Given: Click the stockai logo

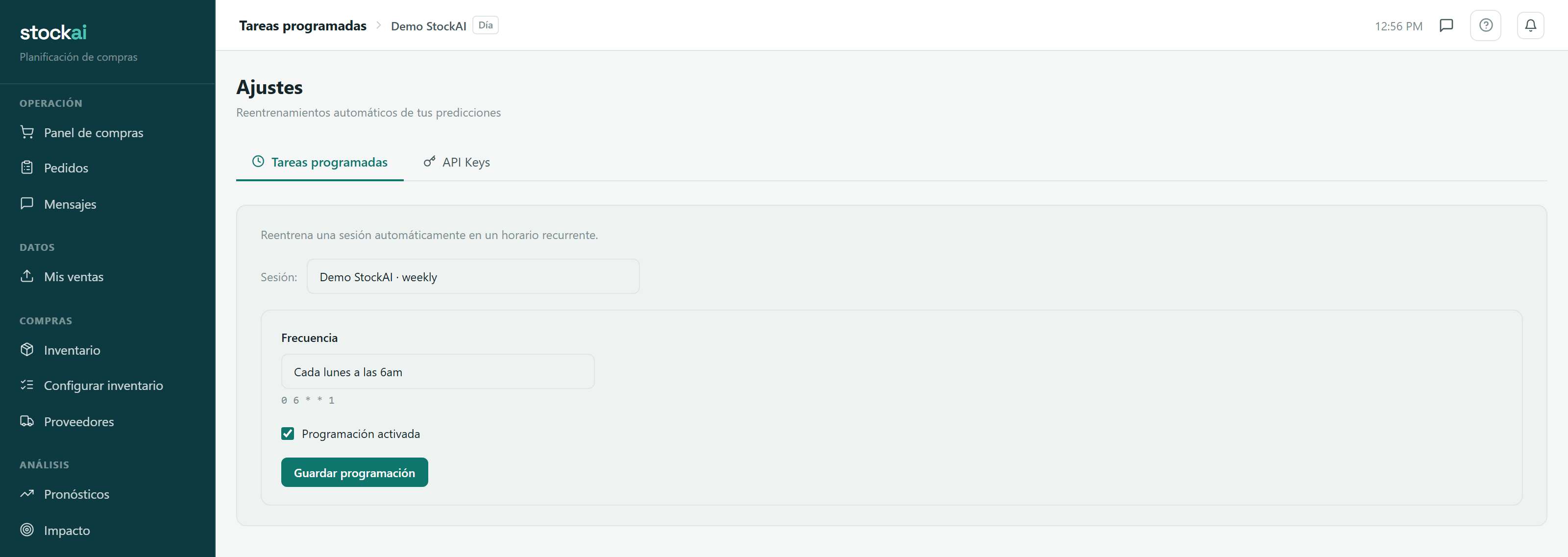Looking at the screenshot, I should coord(53,32).
